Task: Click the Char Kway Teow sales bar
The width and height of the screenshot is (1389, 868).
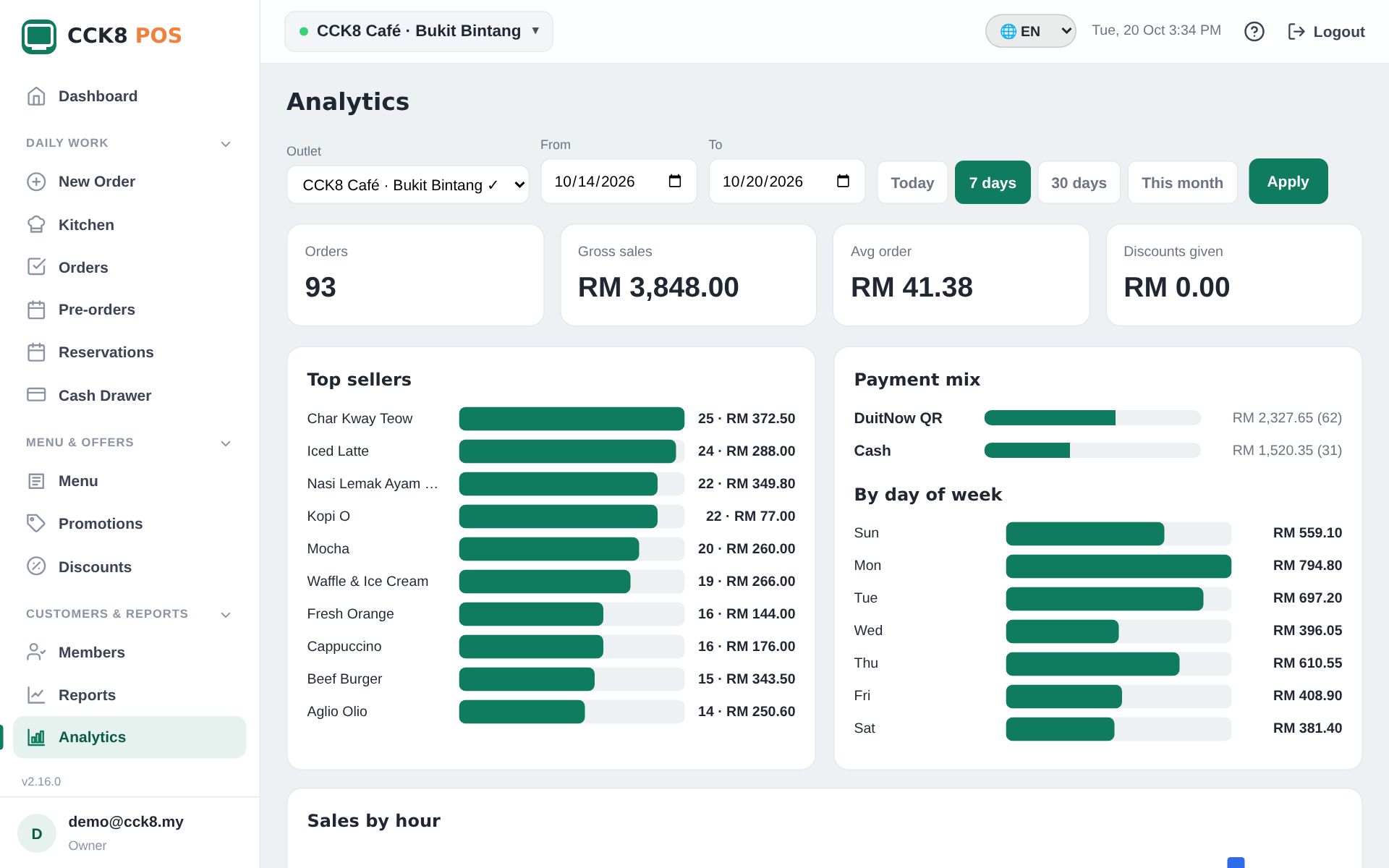Action: pos(572,419)
